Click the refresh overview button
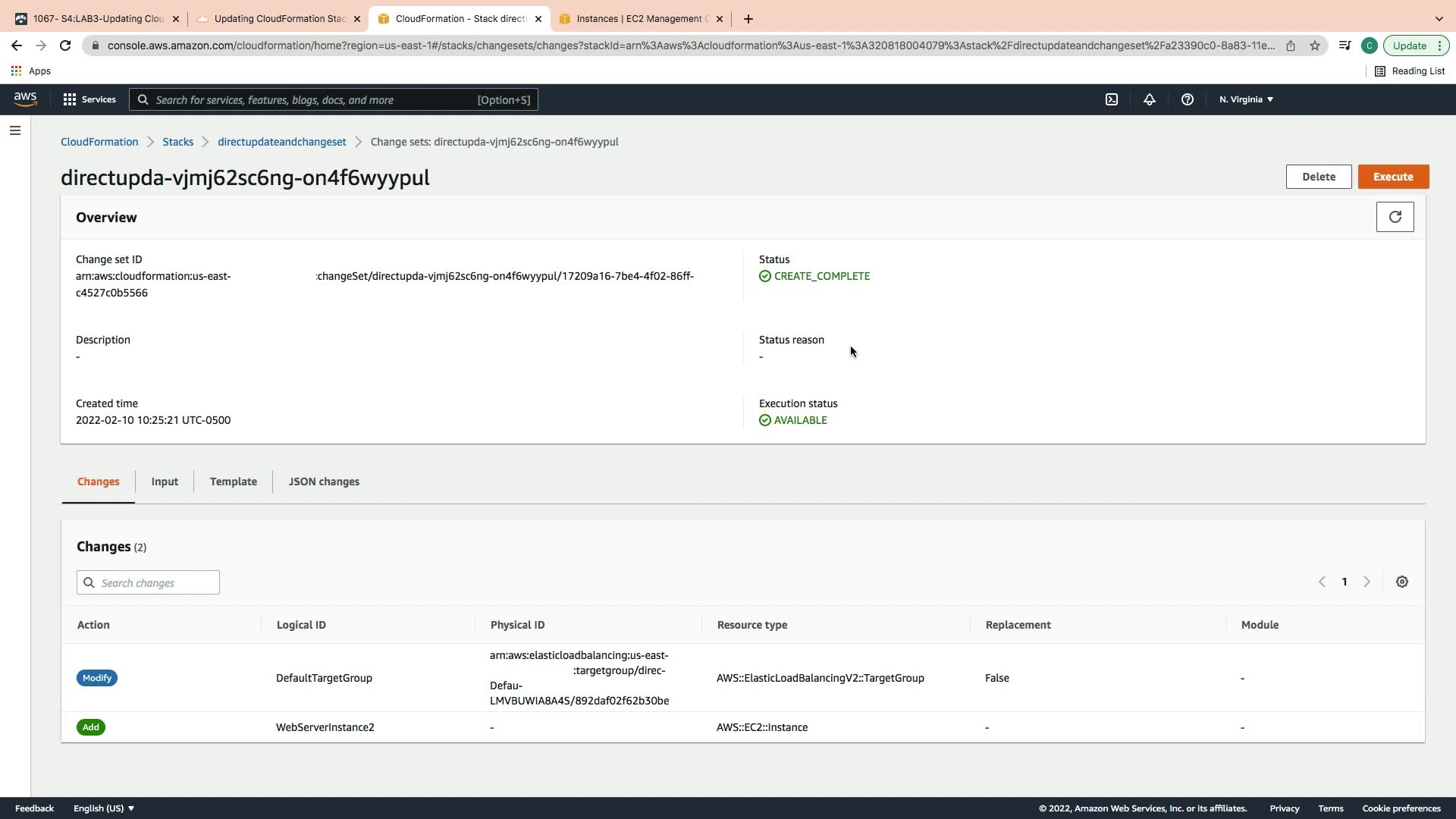1456x819 pixels. (x=1394, y=217)
